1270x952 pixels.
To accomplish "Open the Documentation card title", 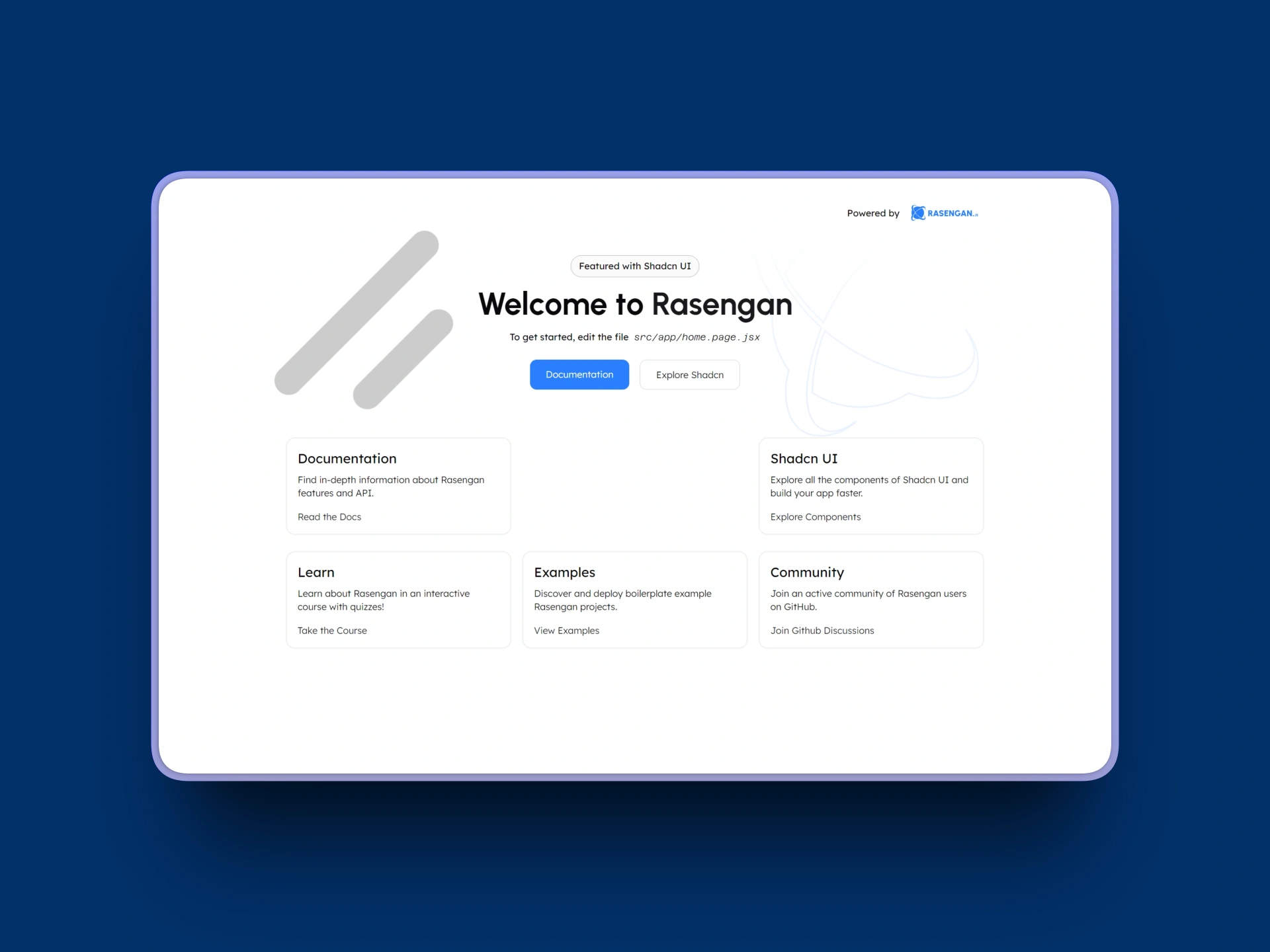I will tap(347, 459).
